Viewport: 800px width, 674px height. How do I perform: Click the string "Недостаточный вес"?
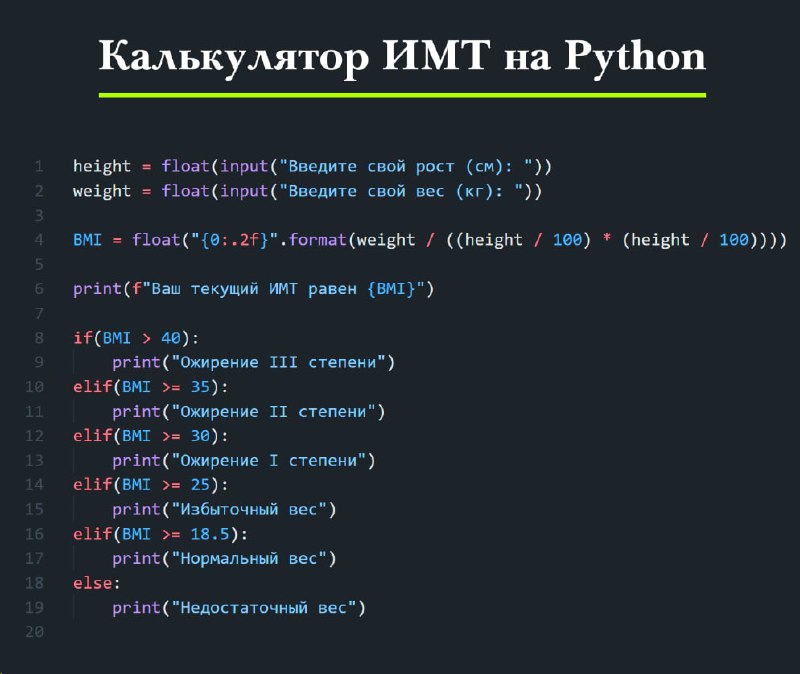[x=264, y=607]
